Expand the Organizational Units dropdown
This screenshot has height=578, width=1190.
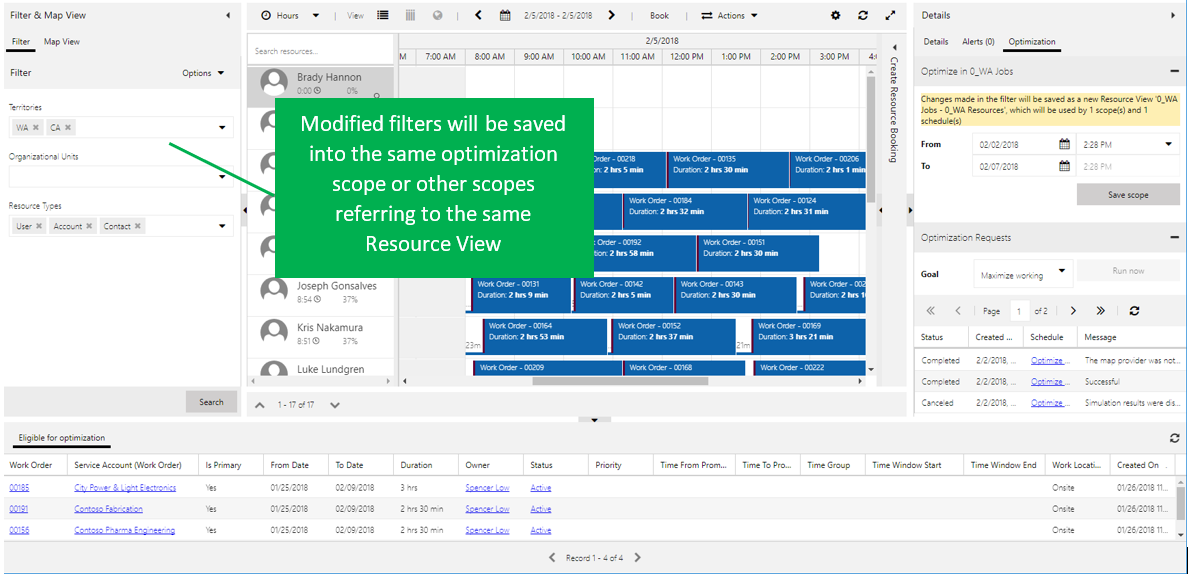(x=222, y=177)
